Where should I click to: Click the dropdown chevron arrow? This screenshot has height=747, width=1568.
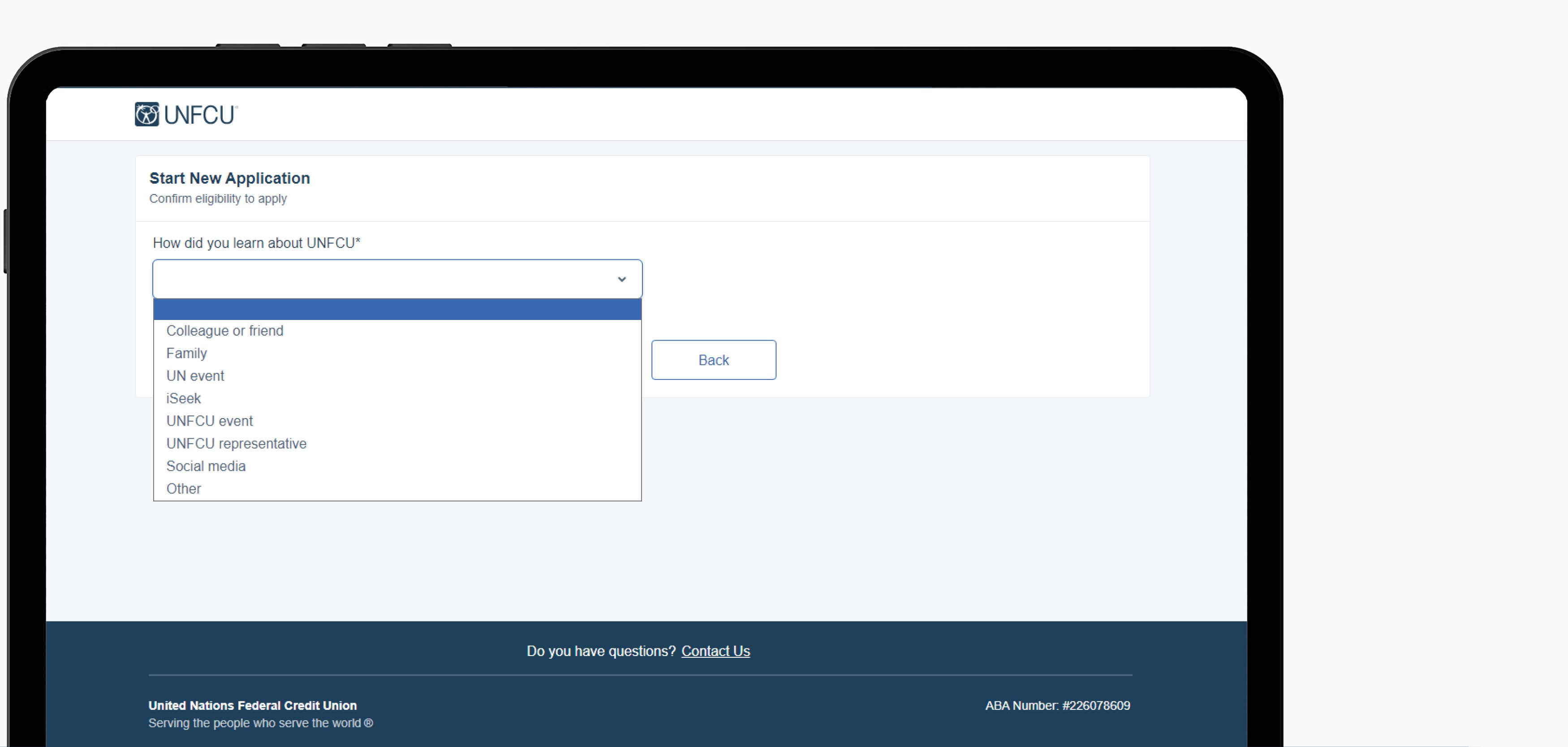pos(621,279)
